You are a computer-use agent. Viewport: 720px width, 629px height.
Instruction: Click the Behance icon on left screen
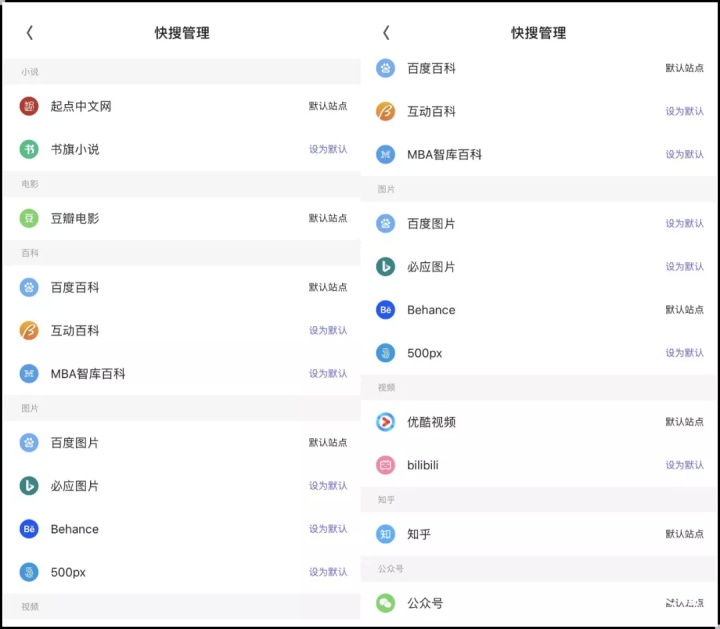tap(29, 529)
